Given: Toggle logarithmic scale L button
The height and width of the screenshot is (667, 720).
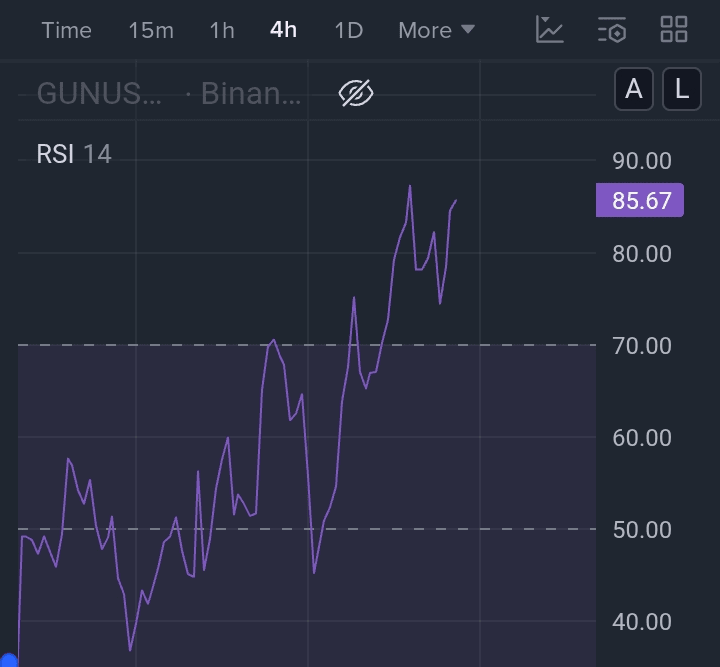Looking at the screenshot, I should coord(682,90).
